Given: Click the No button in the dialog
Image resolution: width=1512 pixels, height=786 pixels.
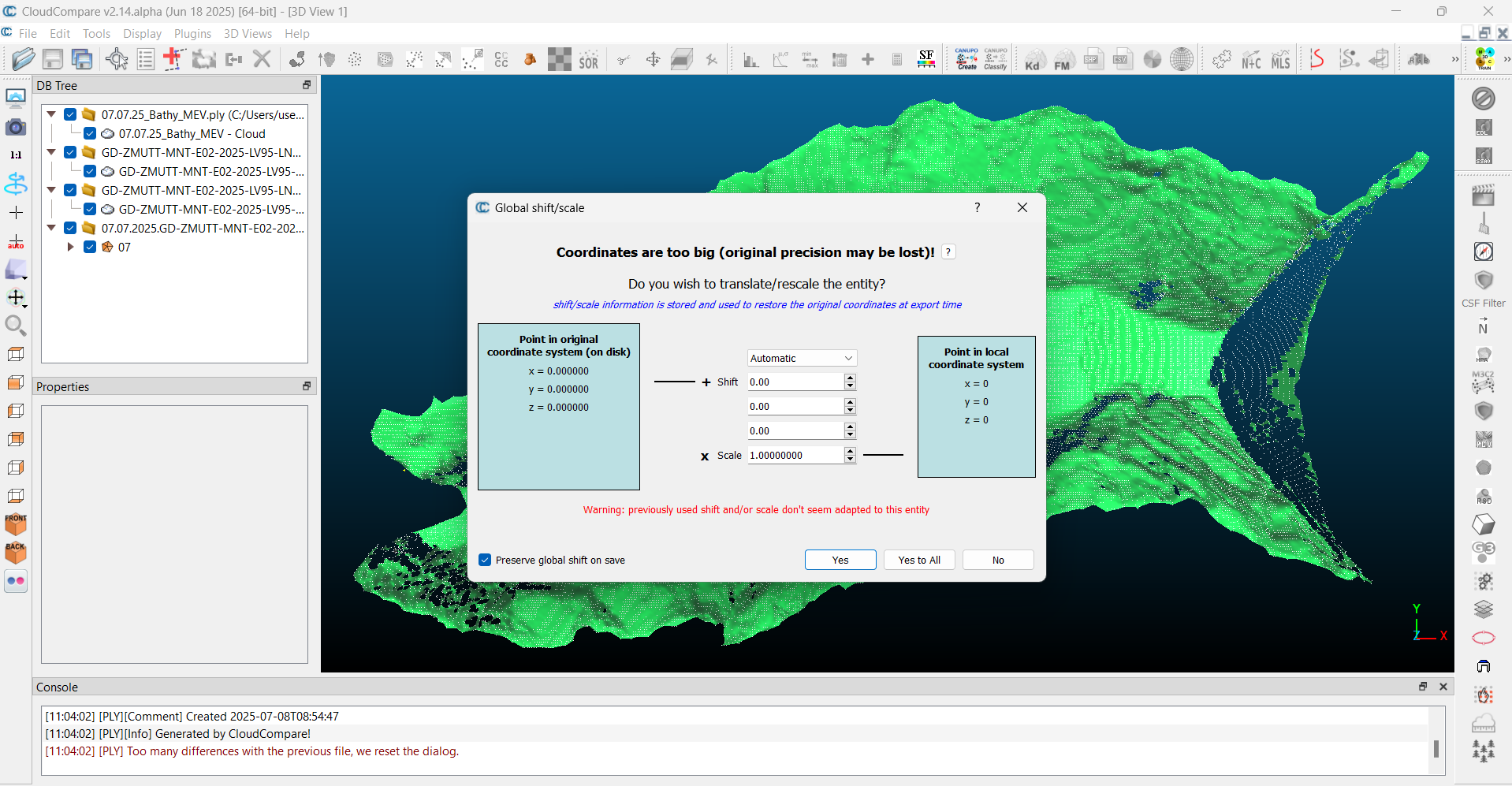Looking at the screenshot, I should (998, 560).
